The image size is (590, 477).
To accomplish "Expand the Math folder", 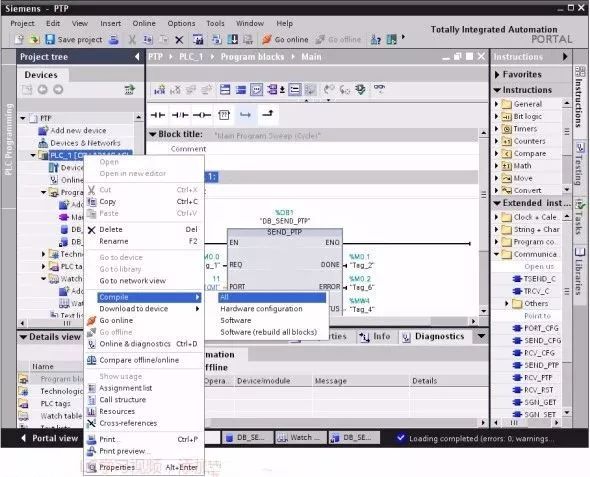I will coord(496,166).
